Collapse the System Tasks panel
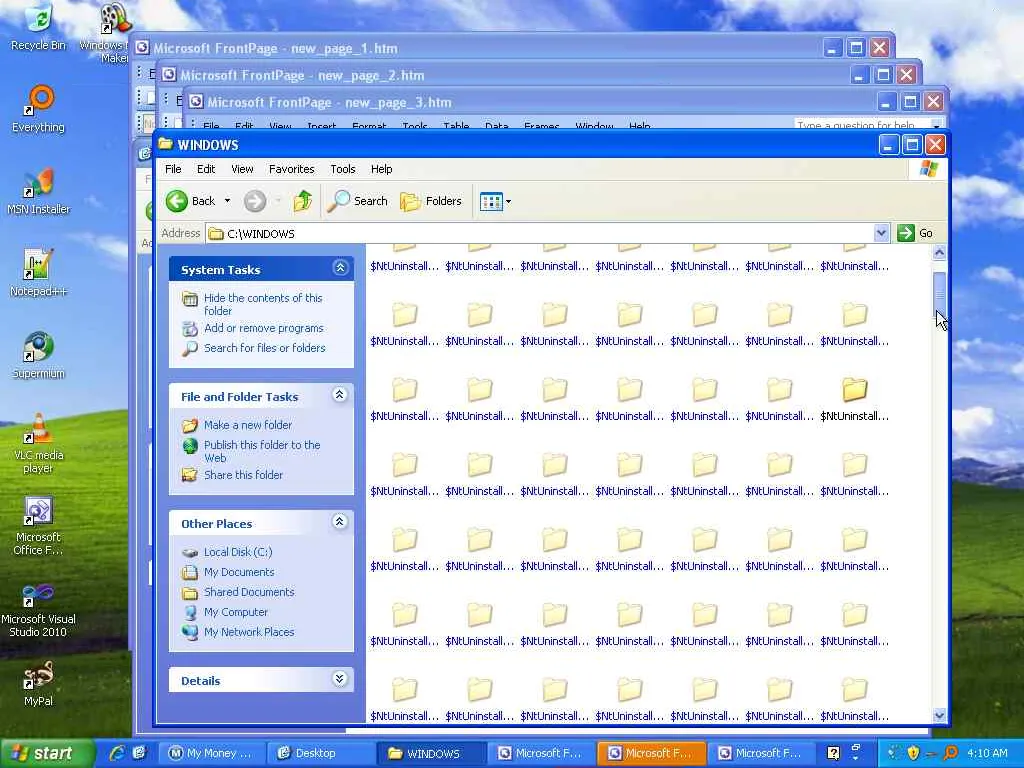This screenshot has width=1024, height=768. [x=340, y=268]
